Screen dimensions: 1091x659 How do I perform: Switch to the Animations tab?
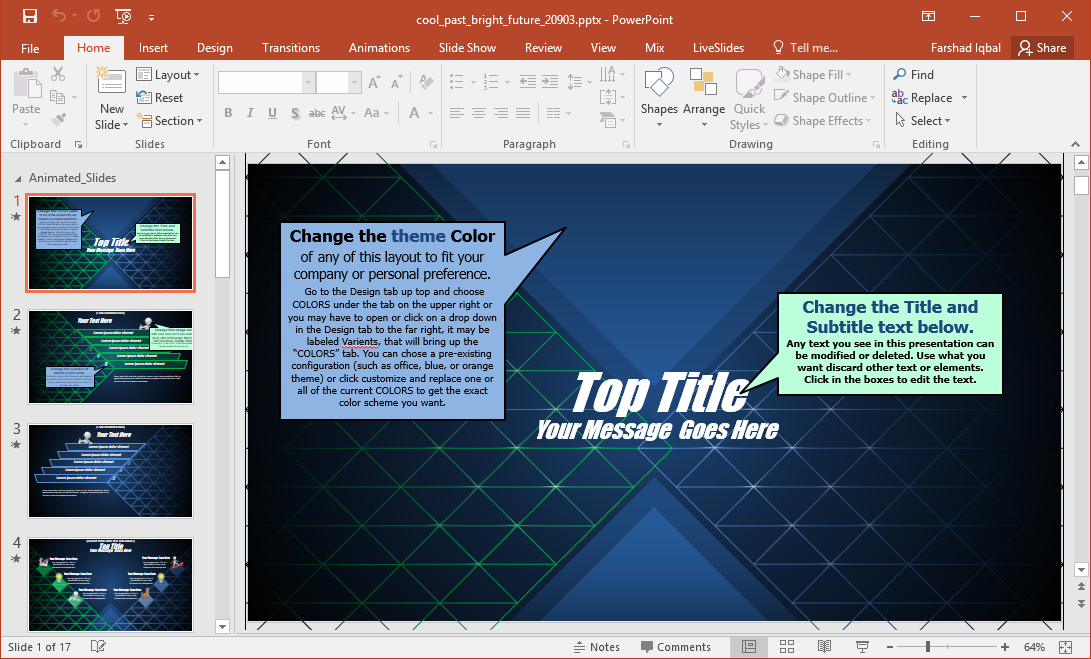point(379,48)
